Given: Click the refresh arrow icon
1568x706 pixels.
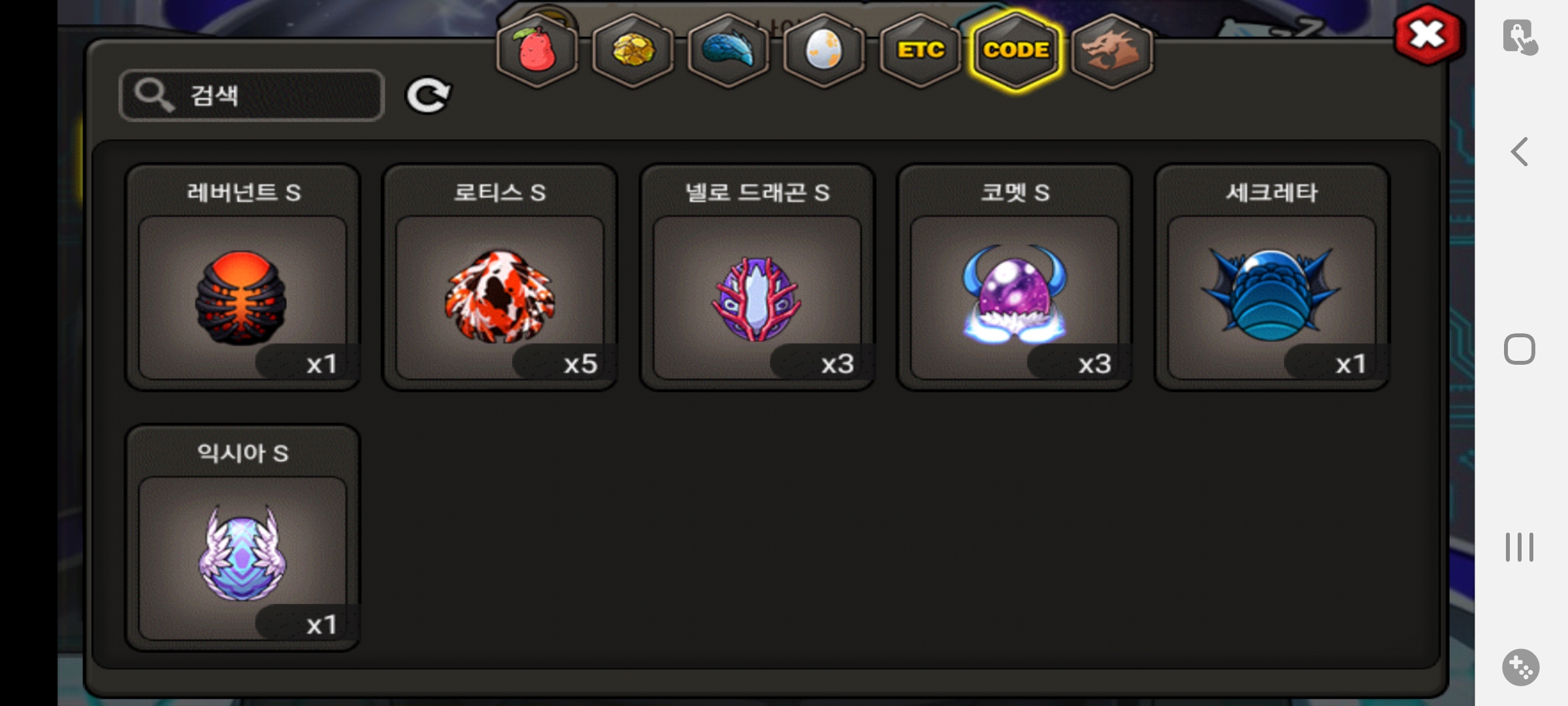Looking at the screenshot, I should pos(428,95).
